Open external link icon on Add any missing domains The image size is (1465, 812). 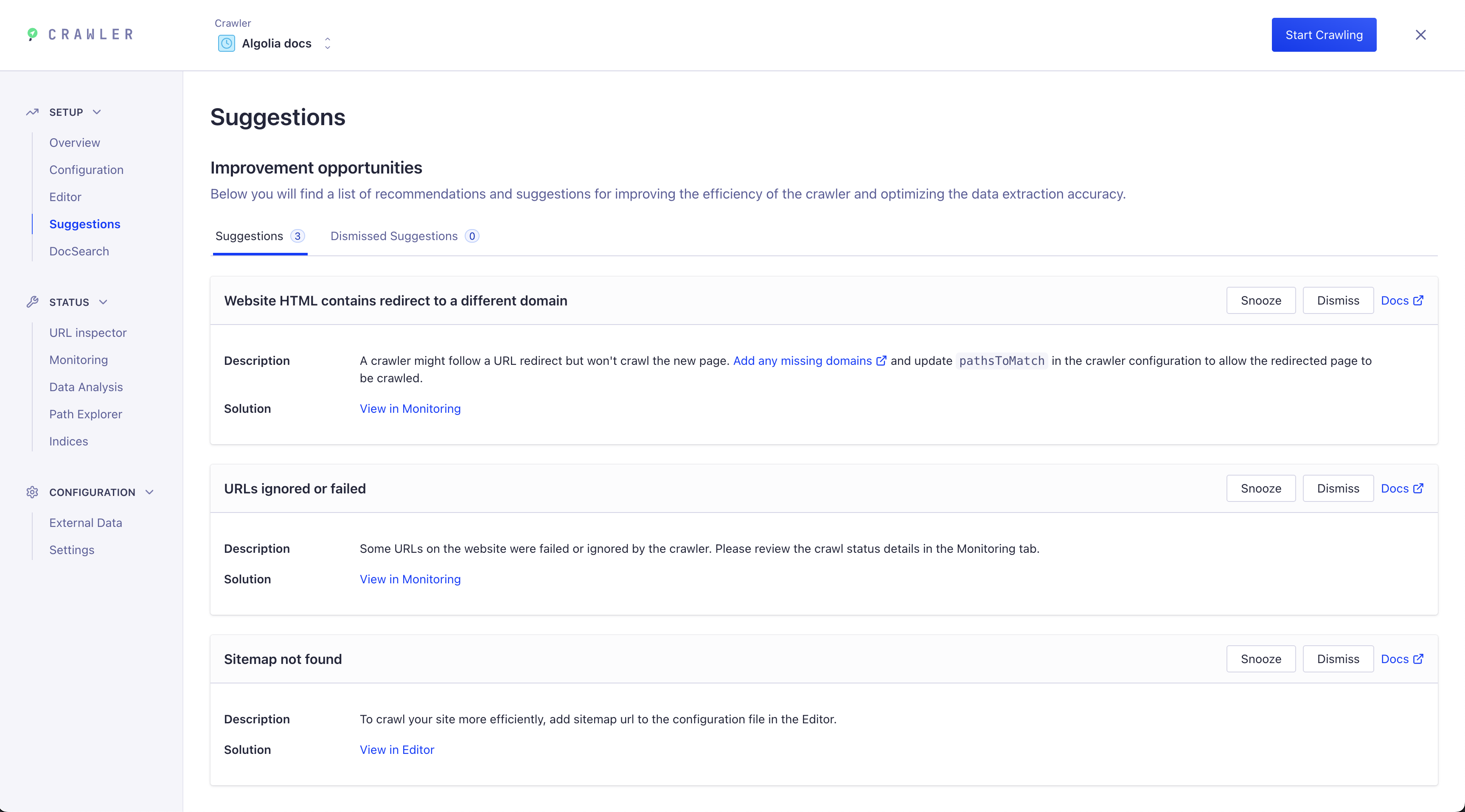coord(881,361)
